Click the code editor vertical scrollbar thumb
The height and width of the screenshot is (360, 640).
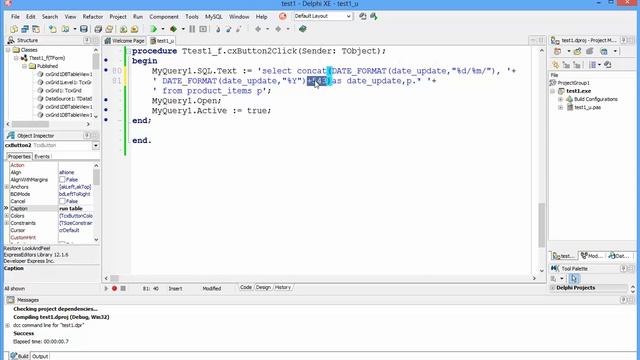pos(542,225)
